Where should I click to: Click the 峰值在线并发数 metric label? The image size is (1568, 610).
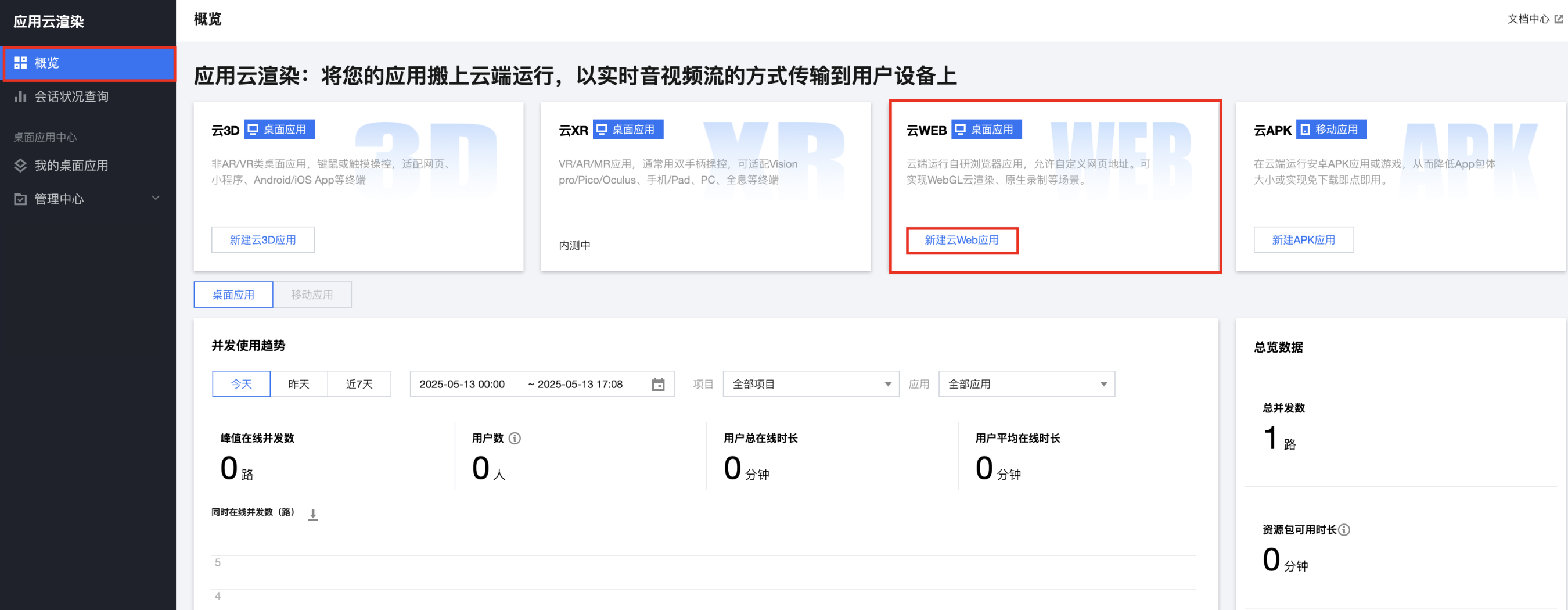tap(257, 437)
